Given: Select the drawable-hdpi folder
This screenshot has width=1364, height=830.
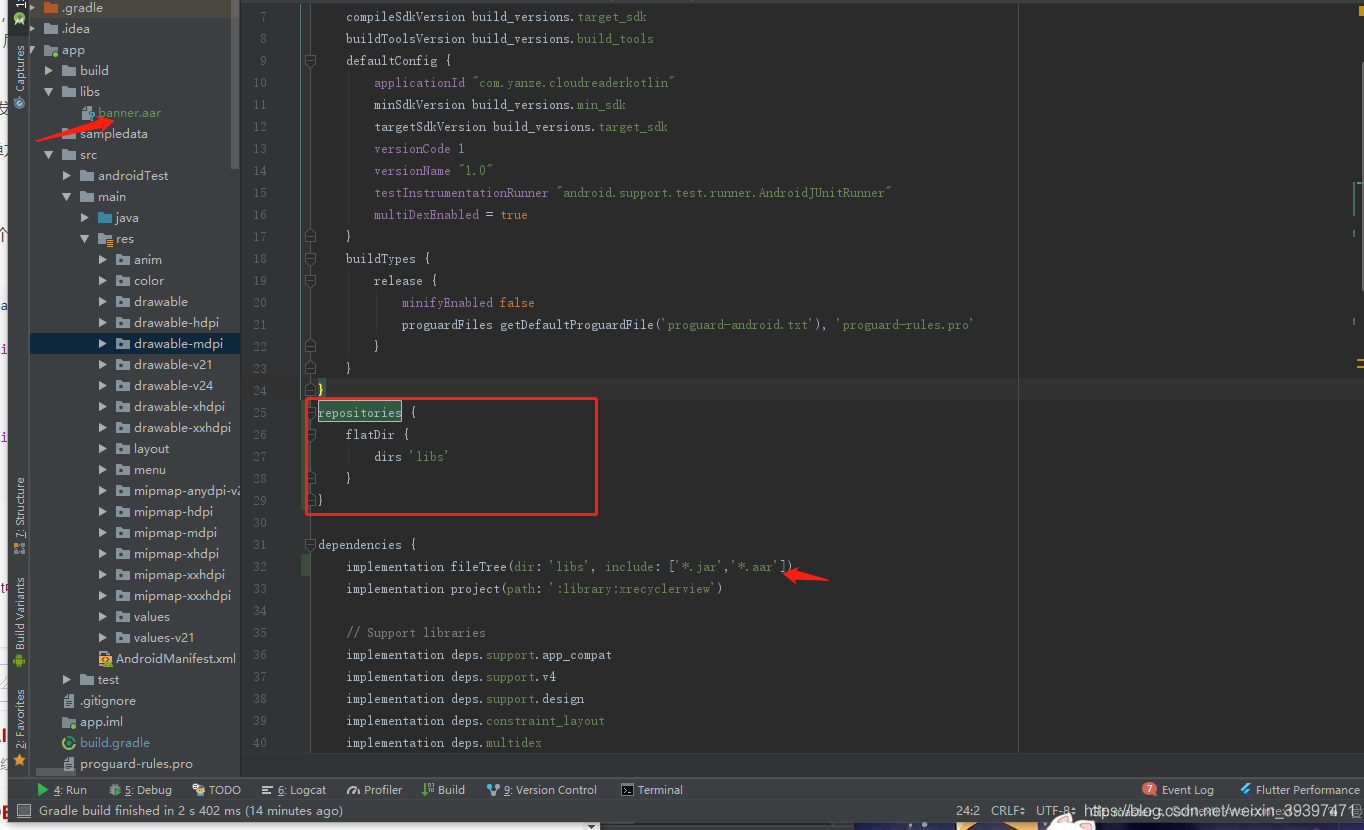Looking at the screenshot, I should tap(176, 323).
